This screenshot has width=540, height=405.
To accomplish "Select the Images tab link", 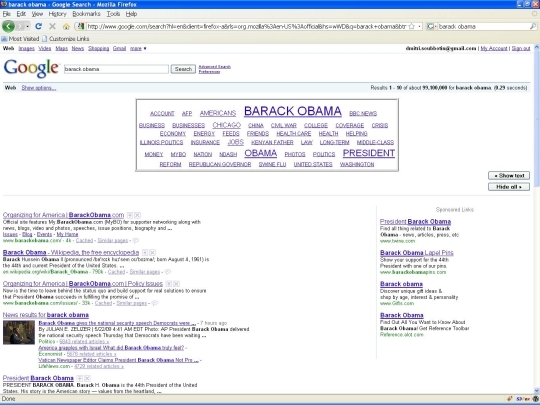I will [x=27, y=49].
